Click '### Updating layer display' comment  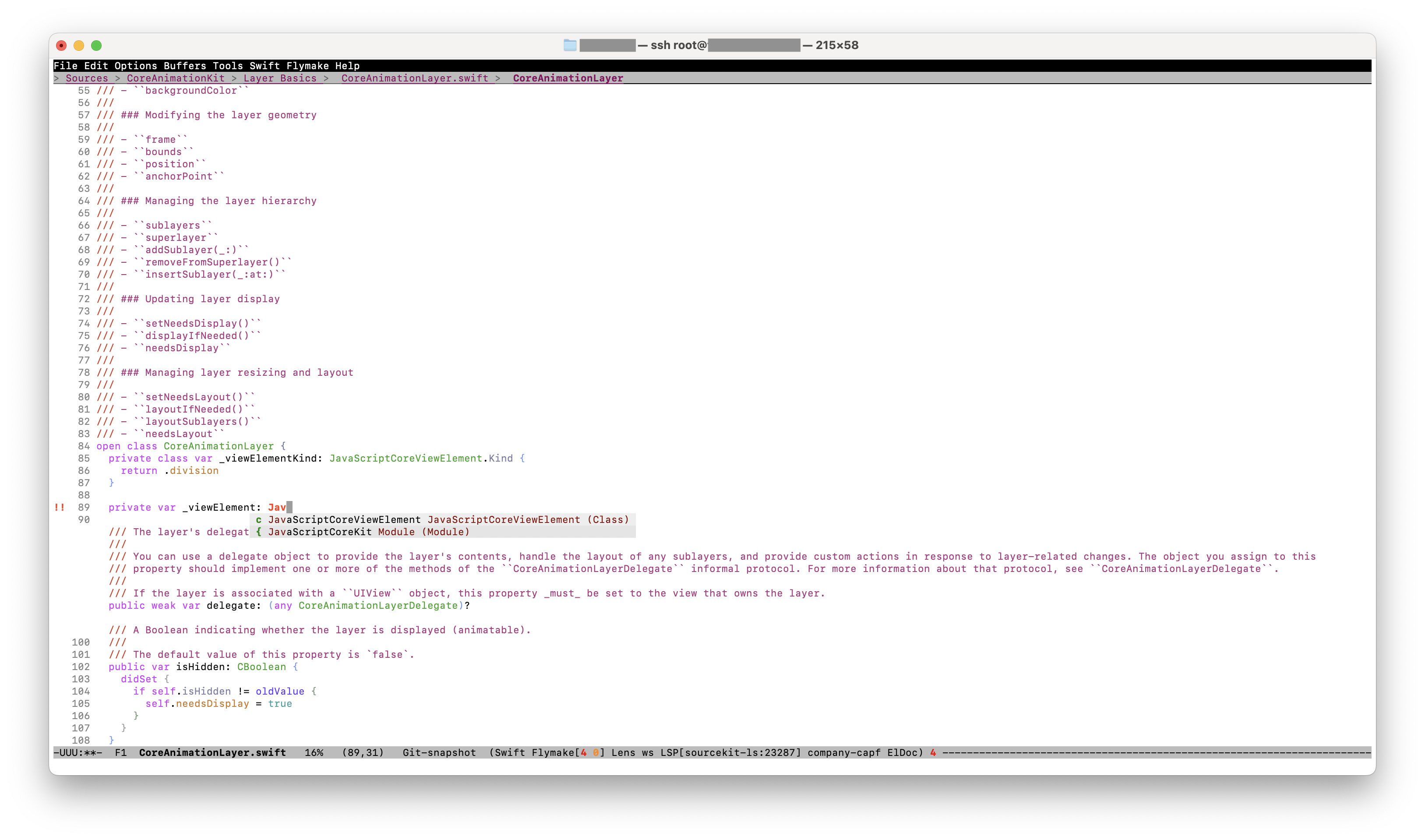[200, 299]
